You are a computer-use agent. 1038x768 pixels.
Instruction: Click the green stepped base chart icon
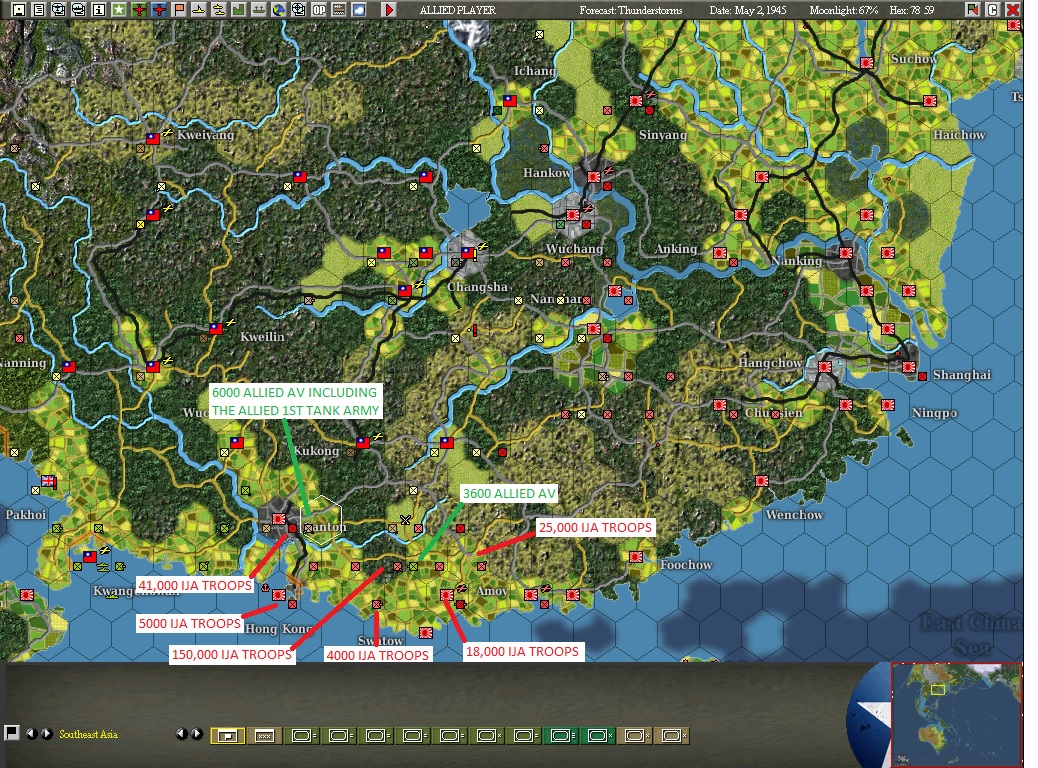point(238,9)
